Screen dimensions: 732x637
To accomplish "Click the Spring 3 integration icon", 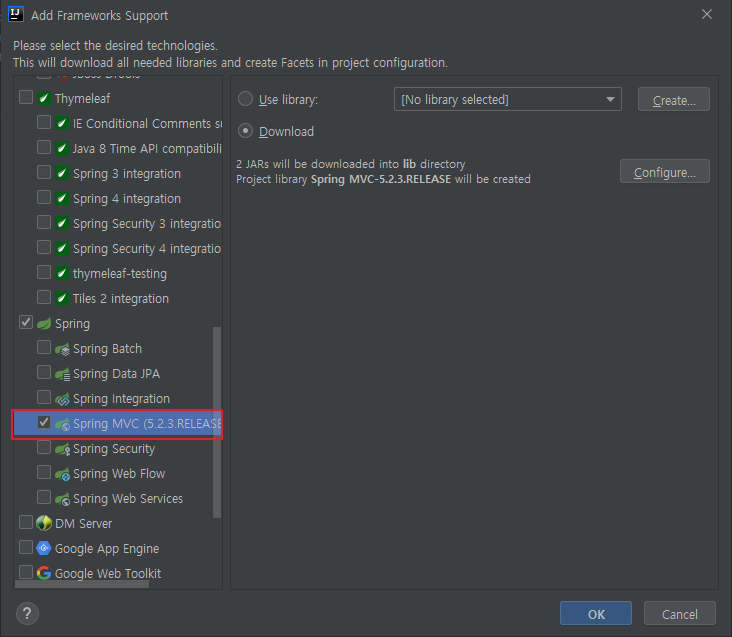I will pos(62,173).
